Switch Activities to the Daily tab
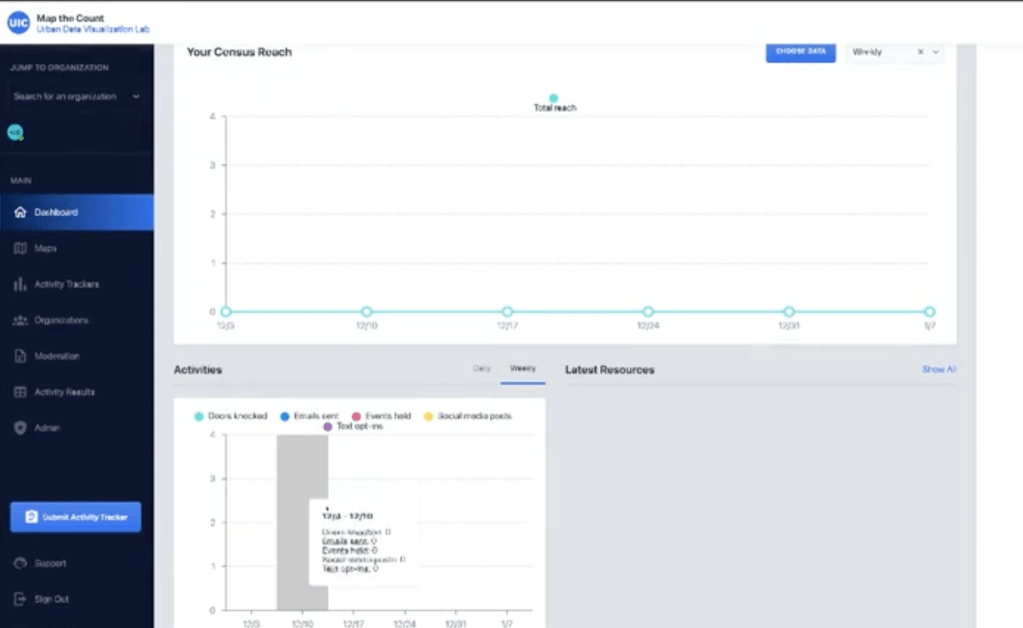 point(482,369)
